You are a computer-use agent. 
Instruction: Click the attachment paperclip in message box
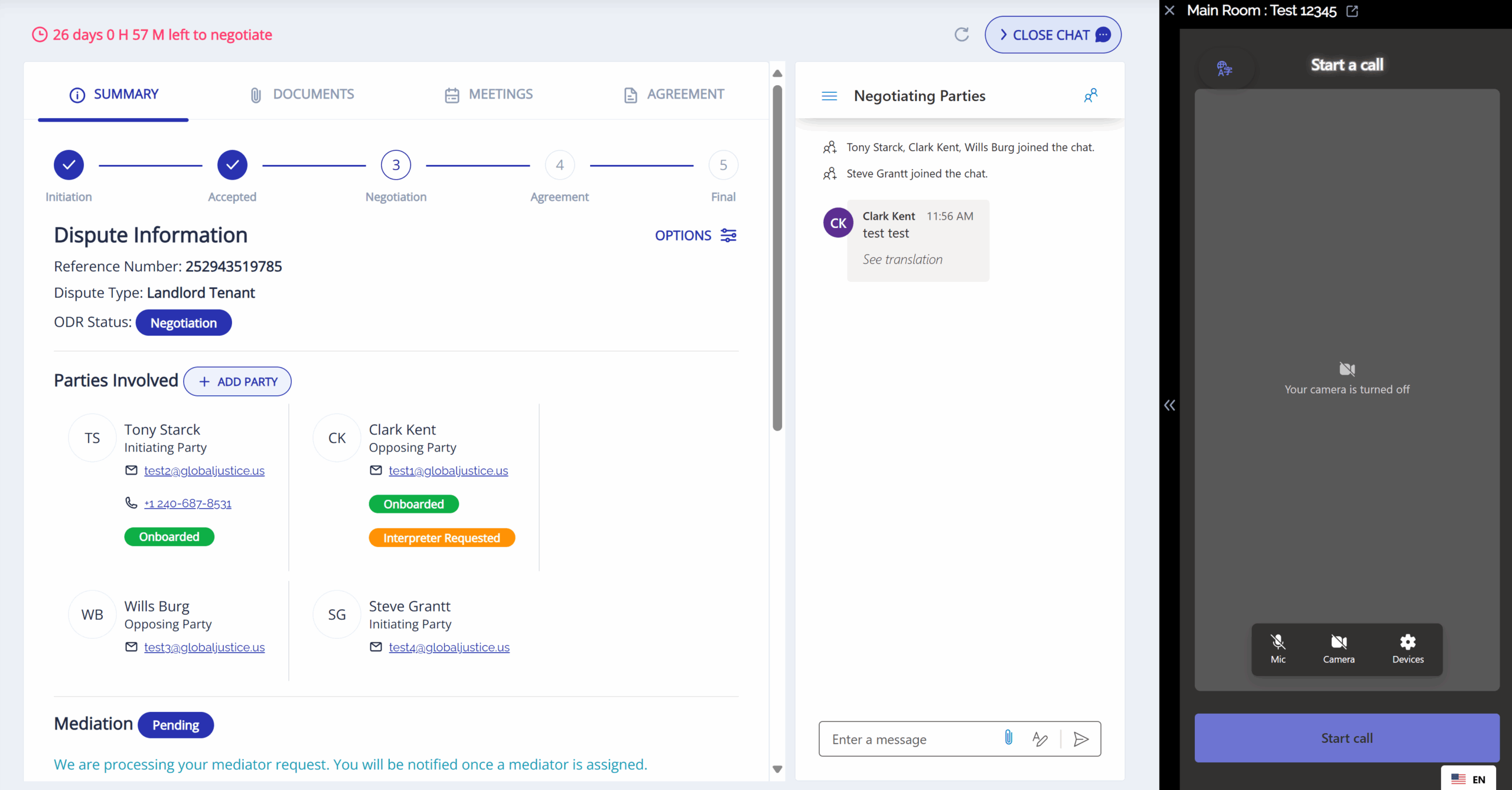tap(1009, 737)
